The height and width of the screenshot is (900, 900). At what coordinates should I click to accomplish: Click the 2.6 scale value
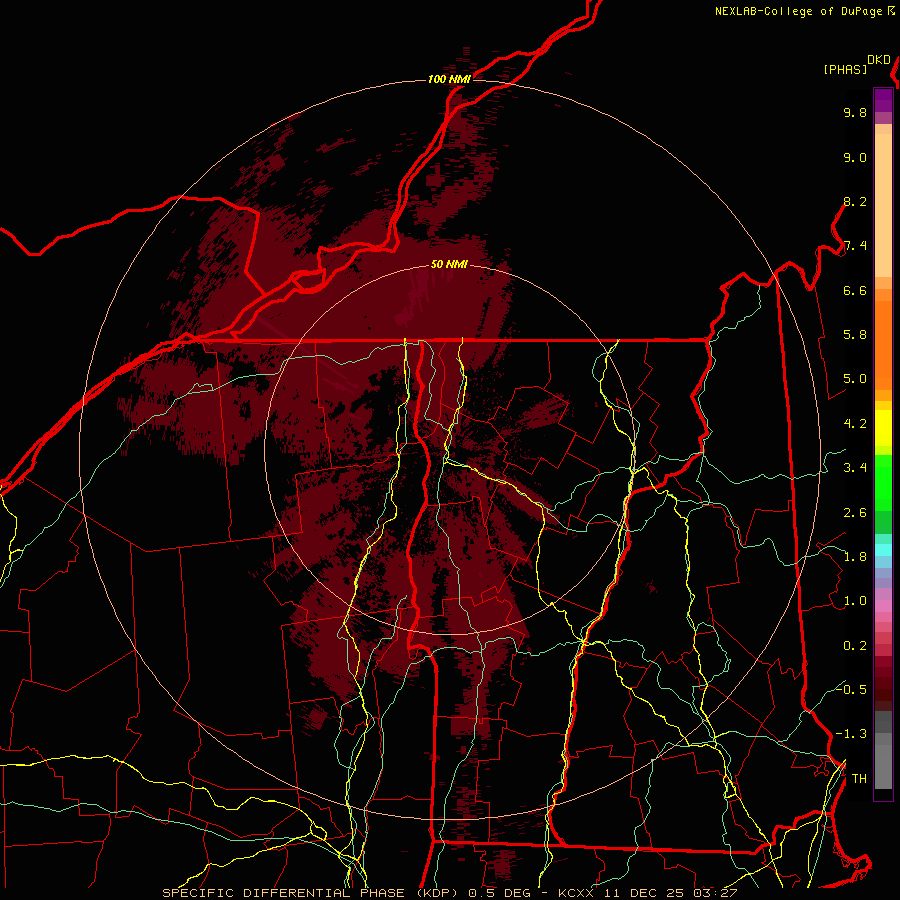(x=855, y=513)
